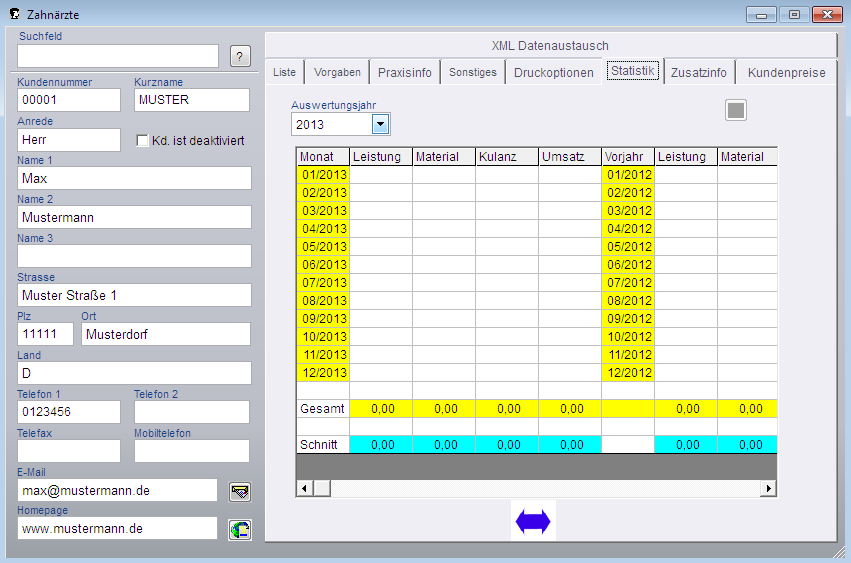This screenshot has width=851, height=563.
Task: Click the table scrollbar left arrow
Action: (x=304, y=488)
